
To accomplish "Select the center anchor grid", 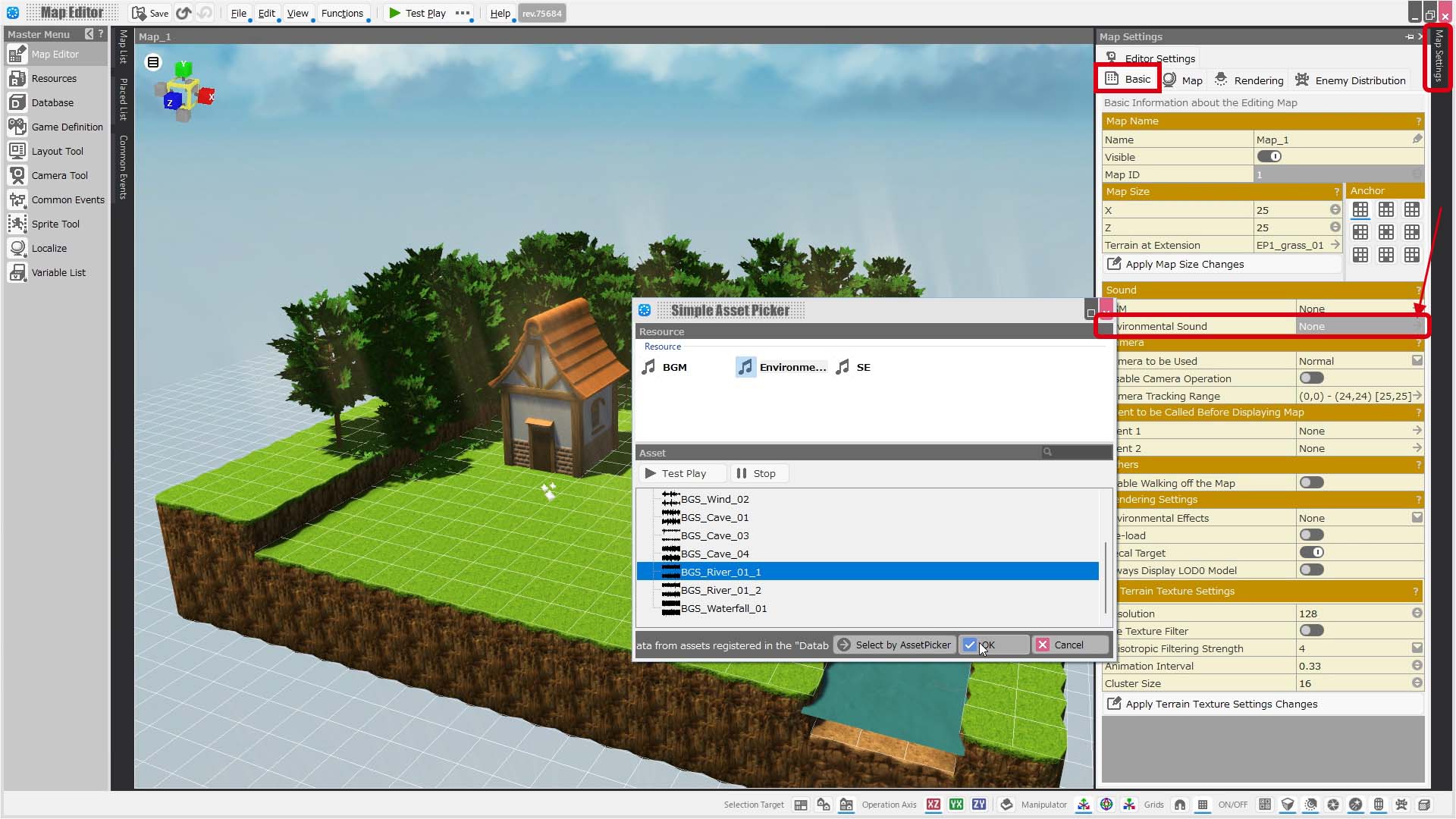I will tap(1386, 232).
